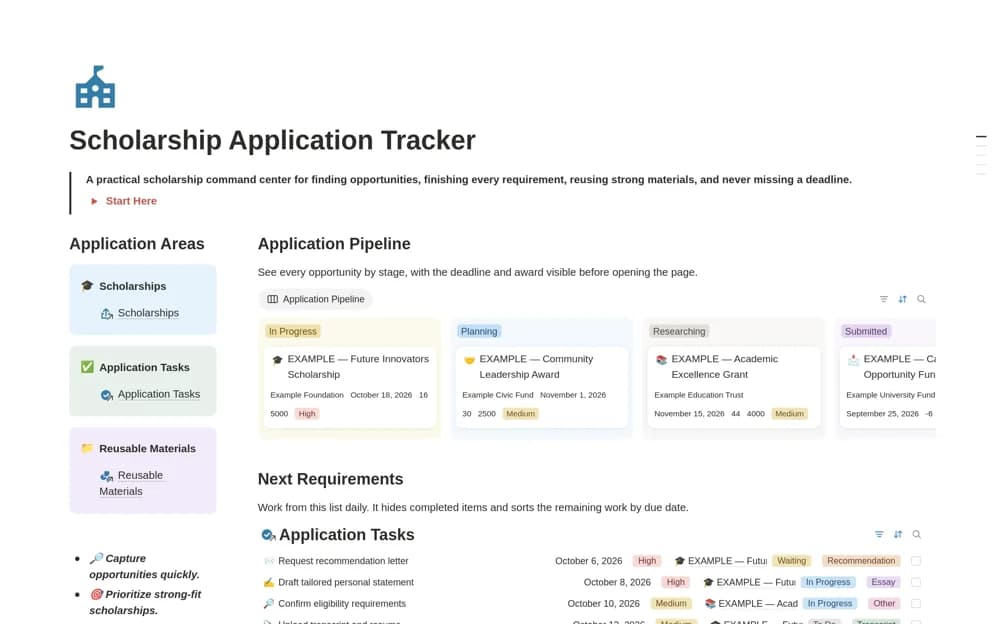Click In Progress status on eligibility row
Image resolution: width=1000 pixels, height=624 pixels.
[x=830, y=603]
